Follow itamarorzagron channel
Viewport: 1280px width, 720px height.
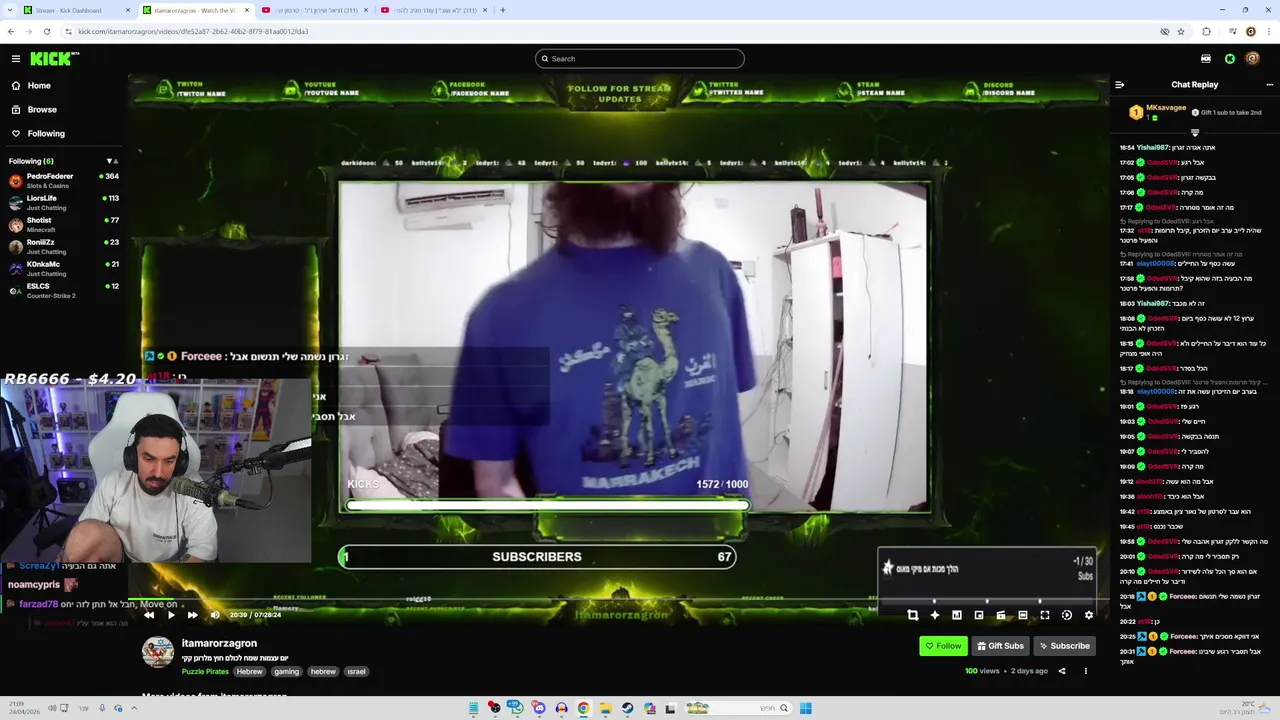(x=943, y=646)
